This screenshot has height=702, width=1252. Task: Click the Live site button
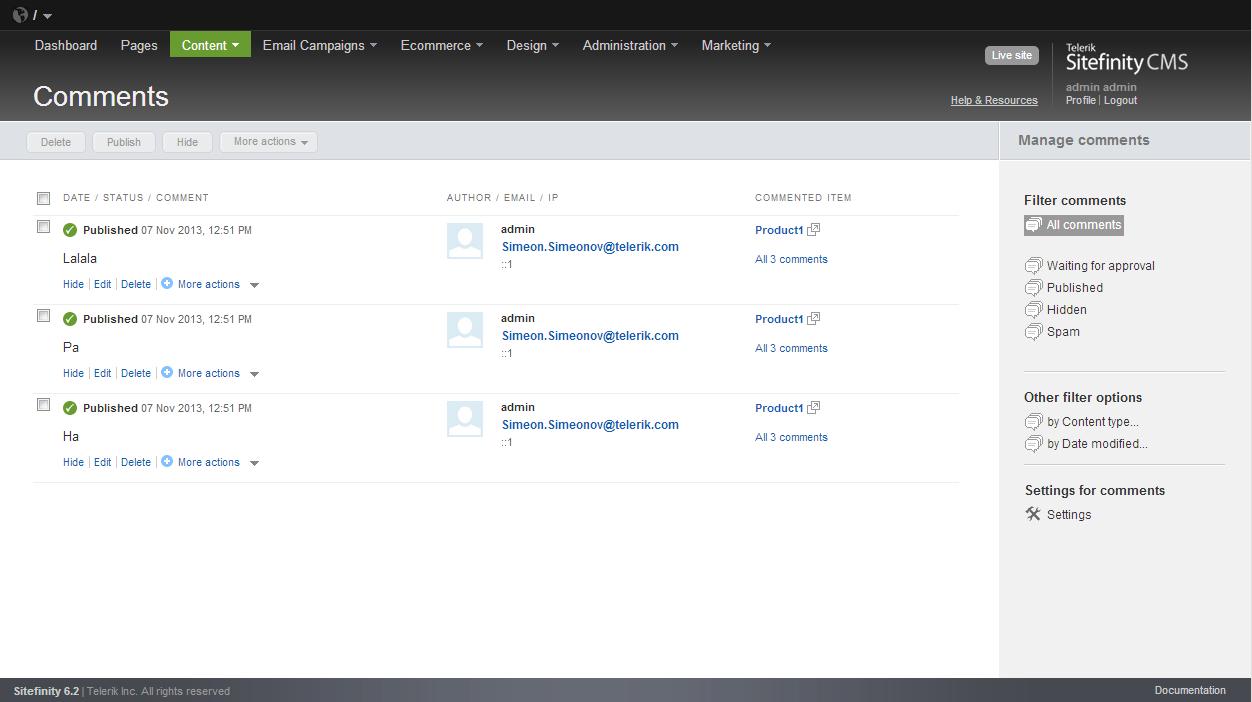pyautogui.click(x=1011, y=56)
